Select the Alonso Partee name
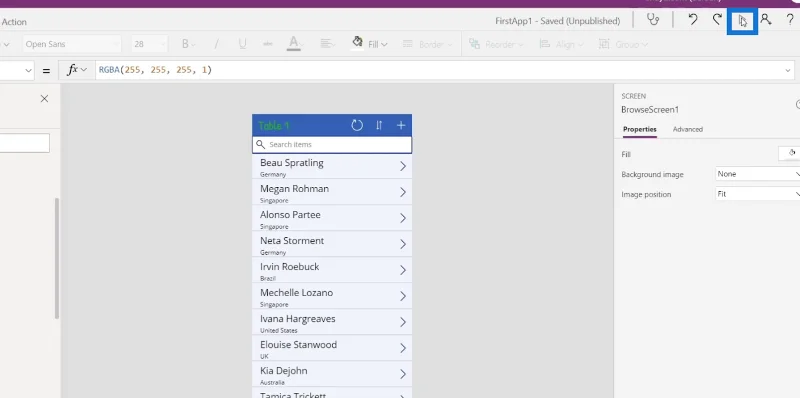The width and height of the screenshot is (800, 398). tap(290, 215)
